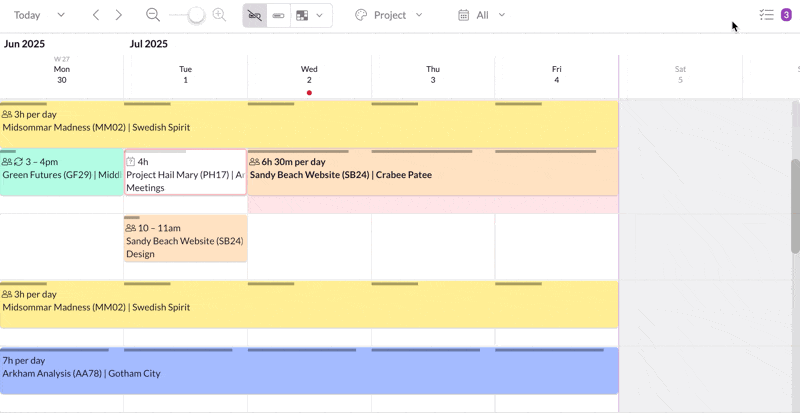Screen dimensions: 800x413
Task: Go to the next week
Action: tap(118, 15)
